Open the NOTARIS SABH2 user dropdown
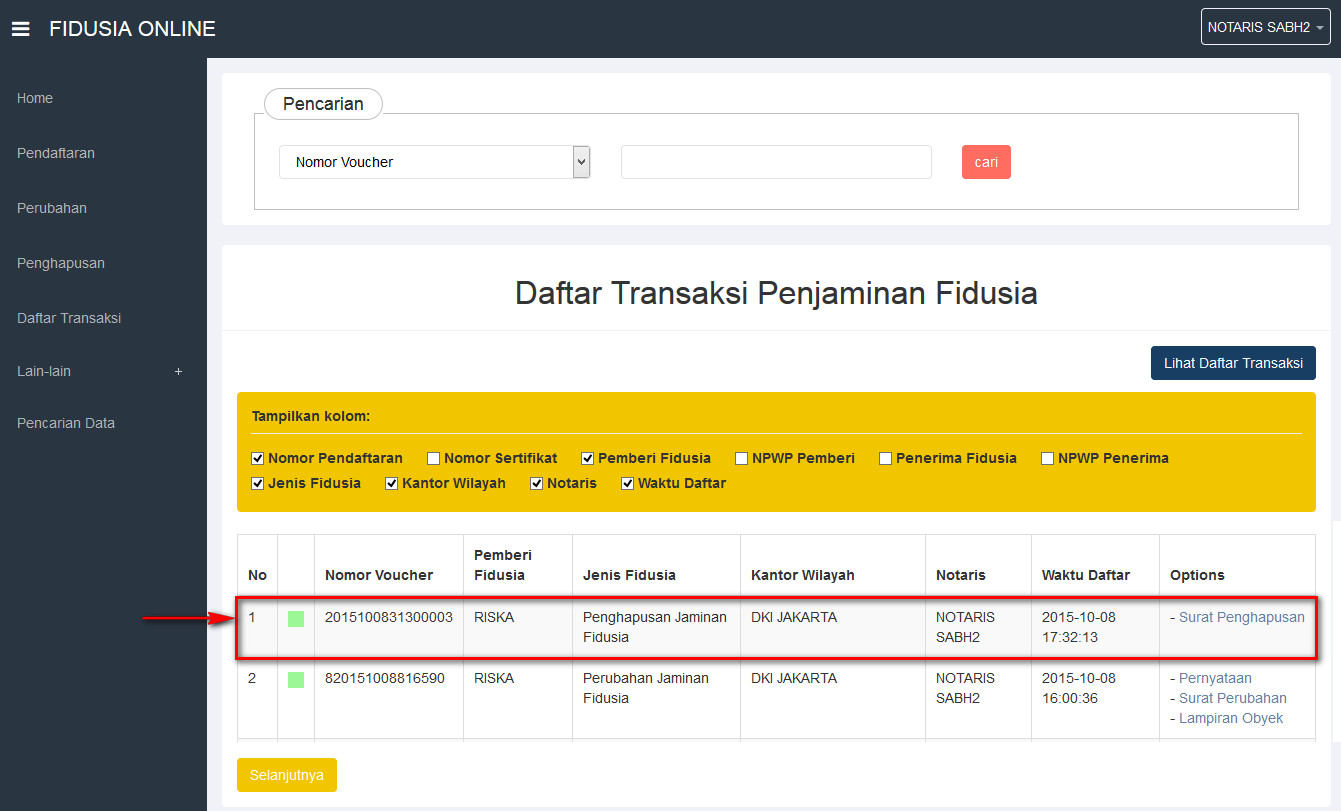The image size is (1341, 811). coord(1265,27)
